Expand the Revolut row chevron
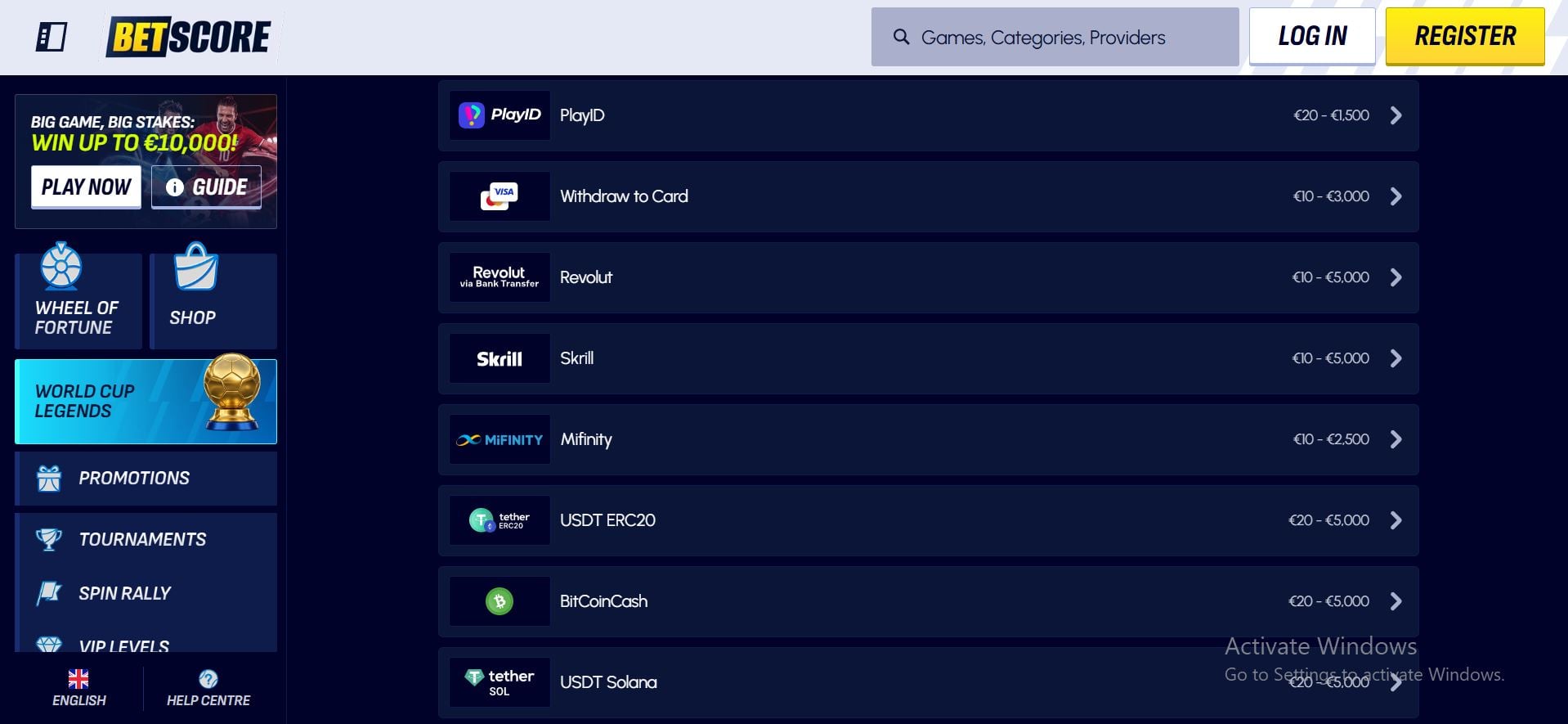 point(1396,277)
